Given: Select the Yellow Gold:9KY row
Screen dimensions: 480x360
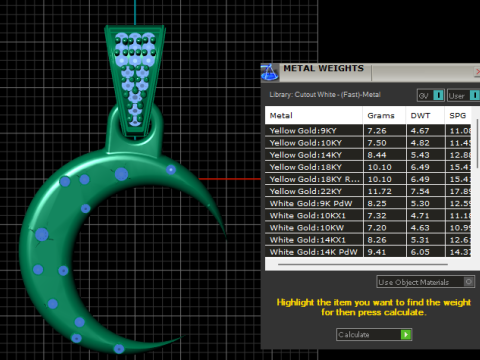Looking at the screenshot, I should (x=368, y=130).
